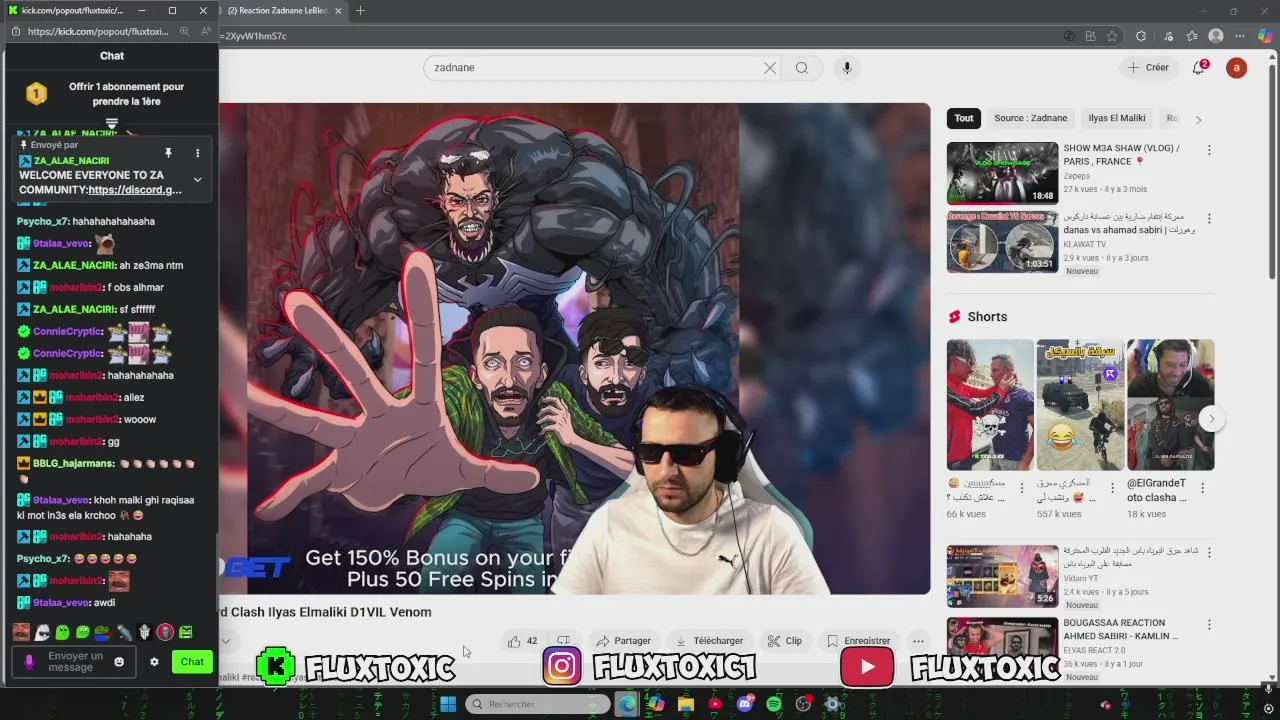The height and width of the screenshot is (720, 1280).
Task: Click read aloud icon in Kick popout address bar
Action: click(204, 32)
